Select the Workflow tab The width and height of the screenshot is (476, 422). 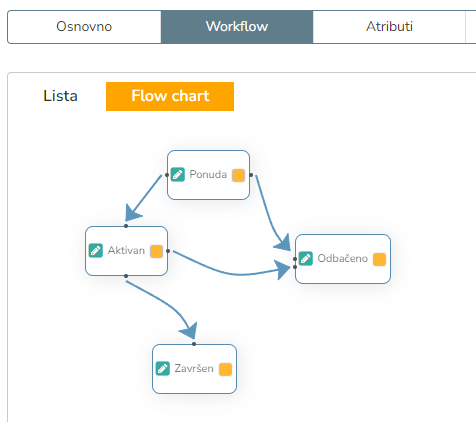click(237, 27)
